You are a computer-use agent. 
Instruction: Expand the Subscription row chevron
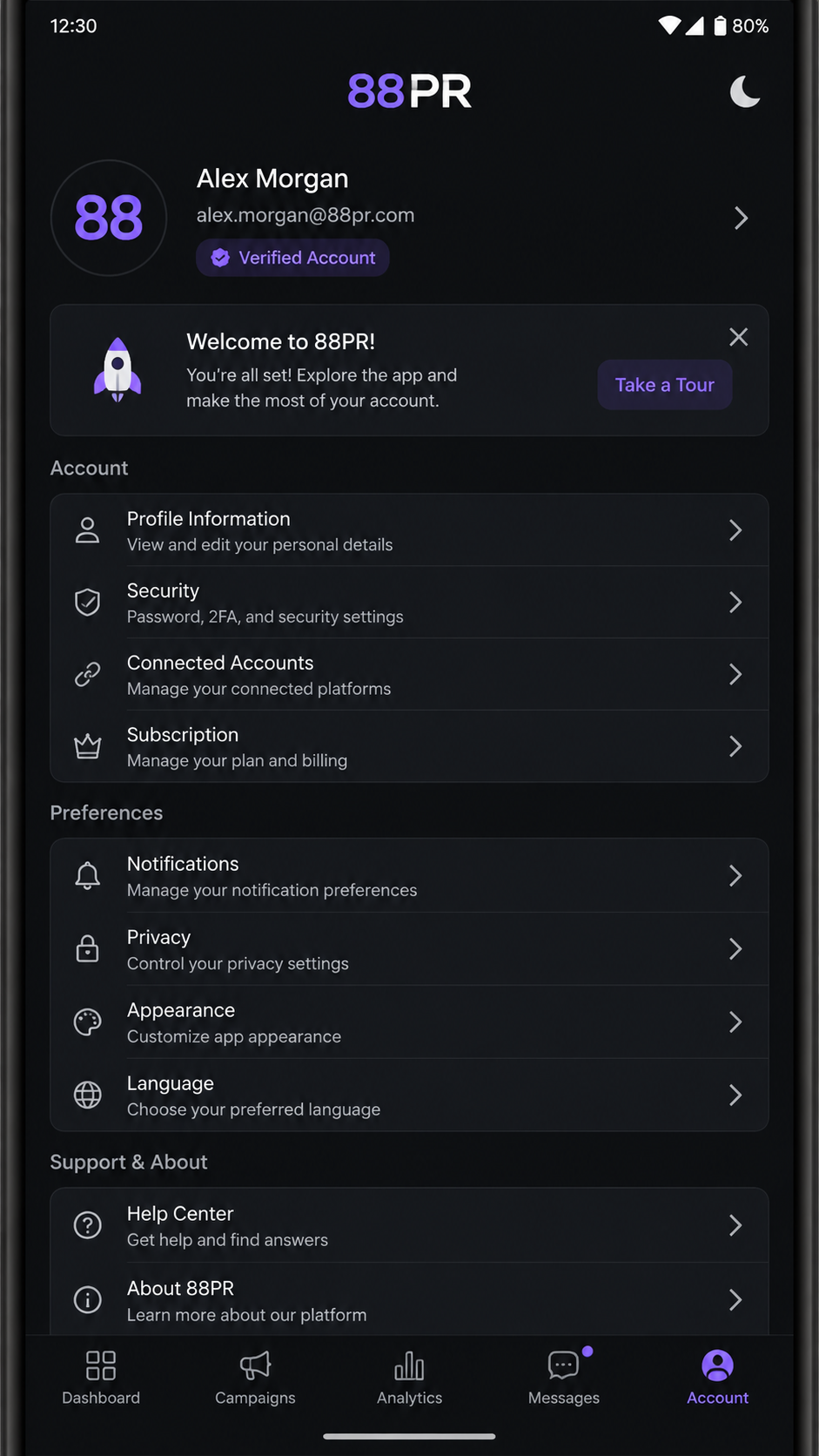pos(735,746)
